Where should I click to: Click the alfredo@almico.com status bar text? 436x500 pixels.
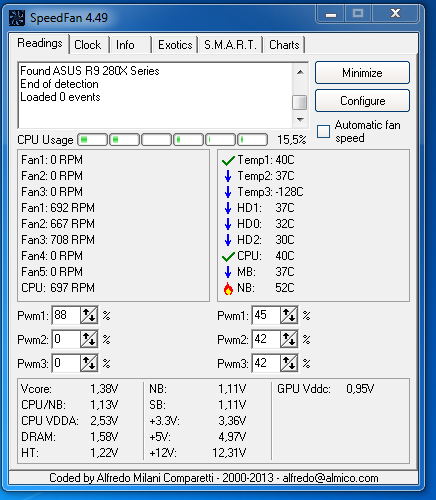[x=330, y=478]
